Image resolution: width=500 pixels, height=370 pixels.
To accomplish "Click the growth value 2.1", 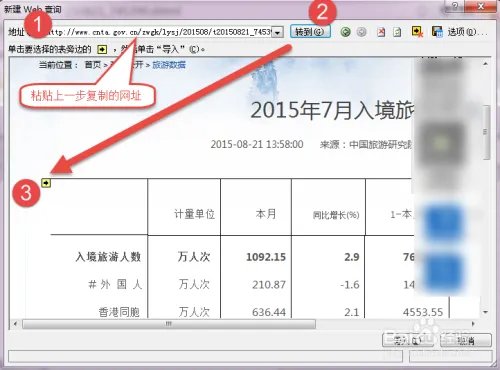I will pos(352,312).
